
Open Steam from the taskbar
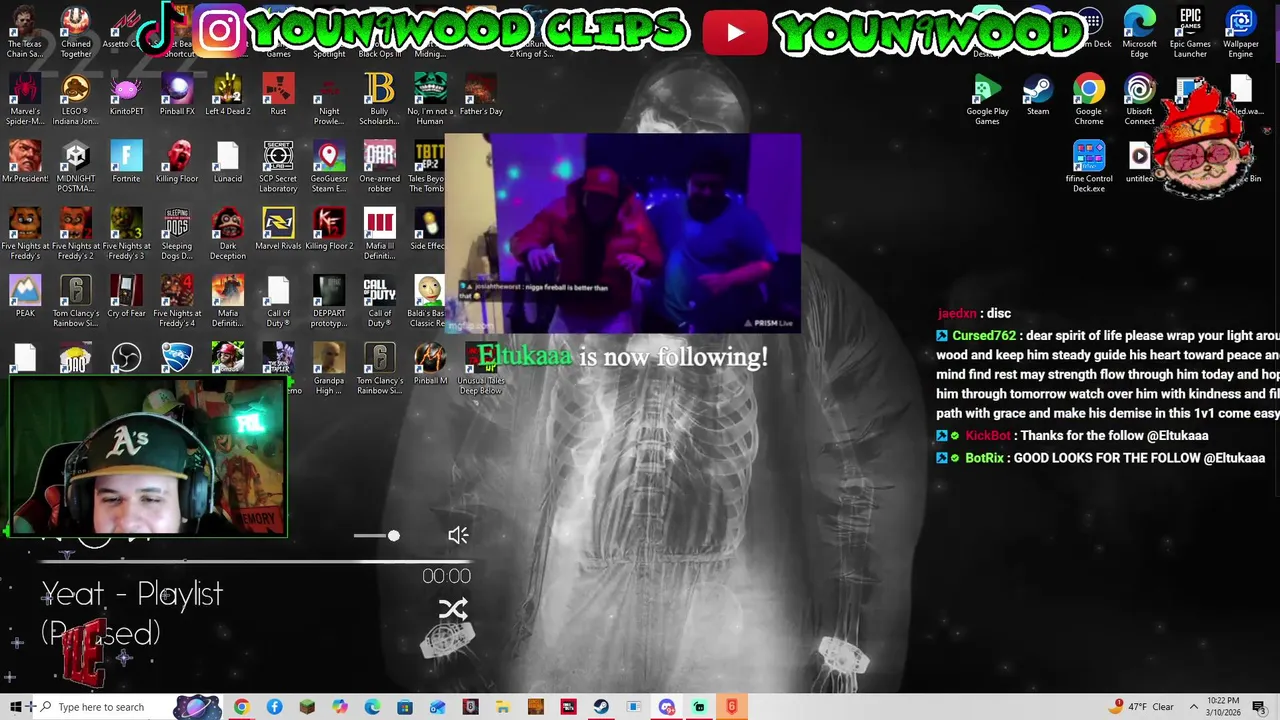[x=601, y=707]
